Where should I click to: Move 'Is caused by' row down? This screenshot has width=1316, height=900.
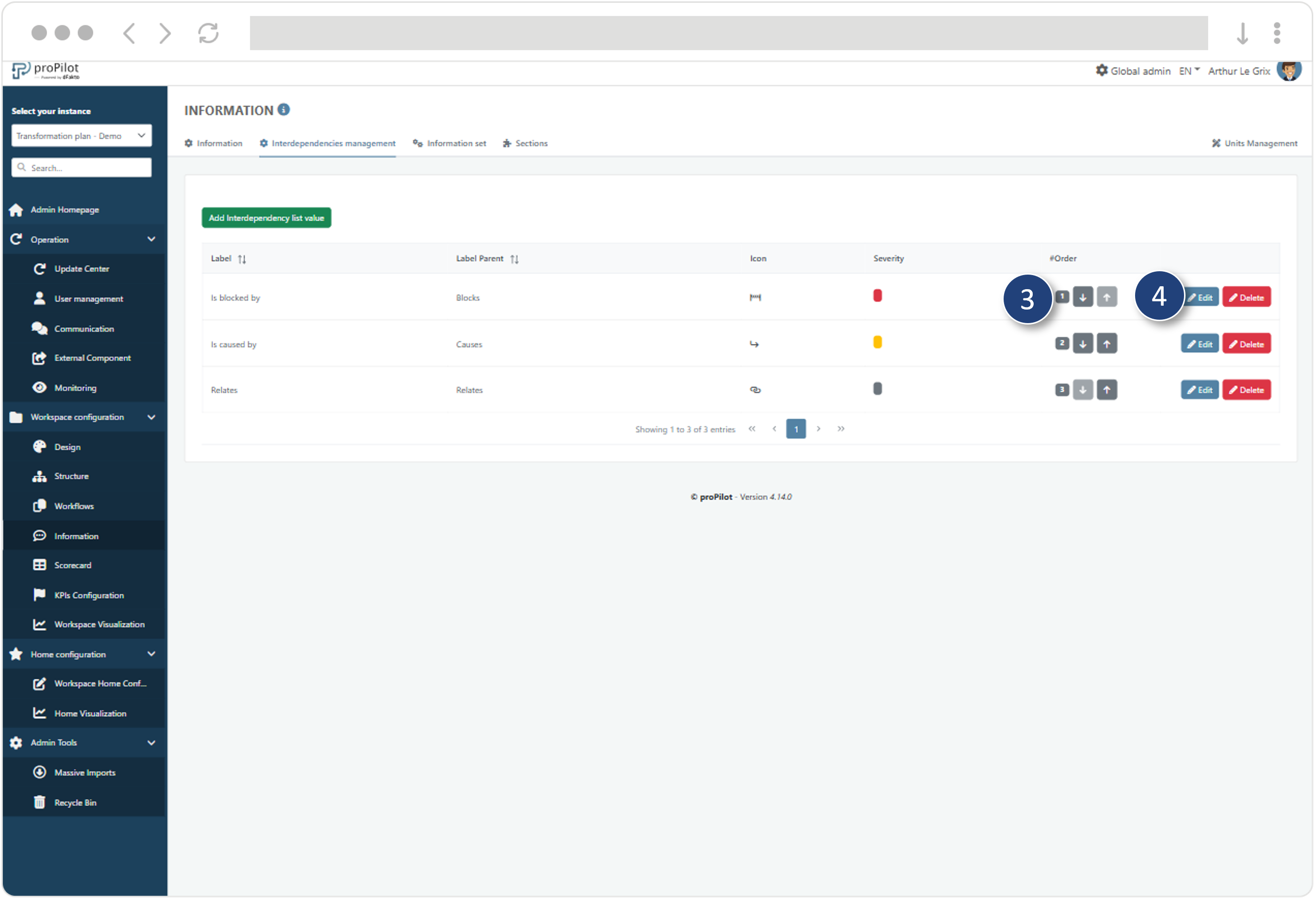(1083, 344)
